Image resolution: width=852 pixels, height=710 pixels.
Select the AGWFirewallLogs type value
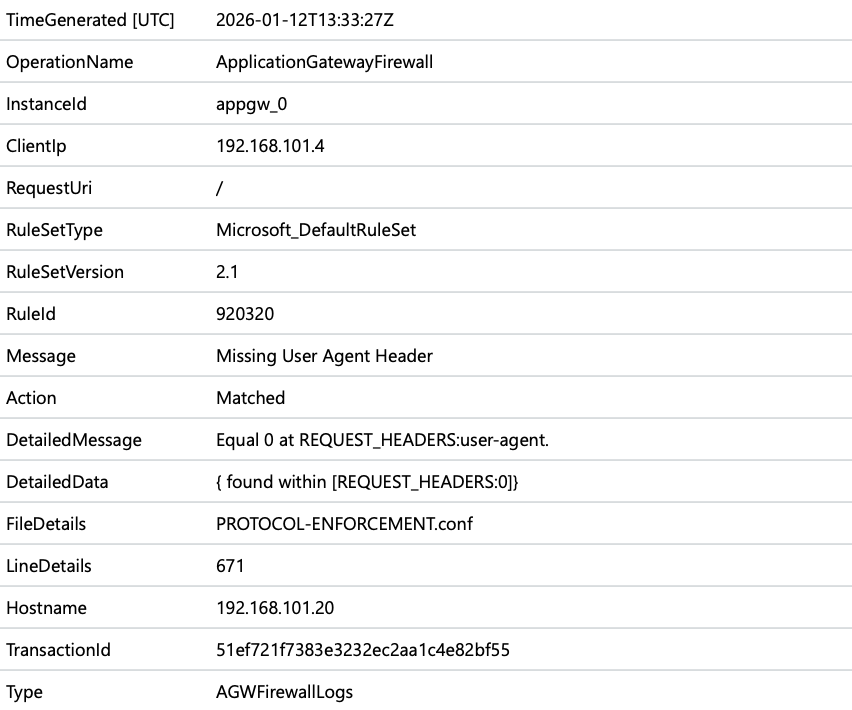284,693
